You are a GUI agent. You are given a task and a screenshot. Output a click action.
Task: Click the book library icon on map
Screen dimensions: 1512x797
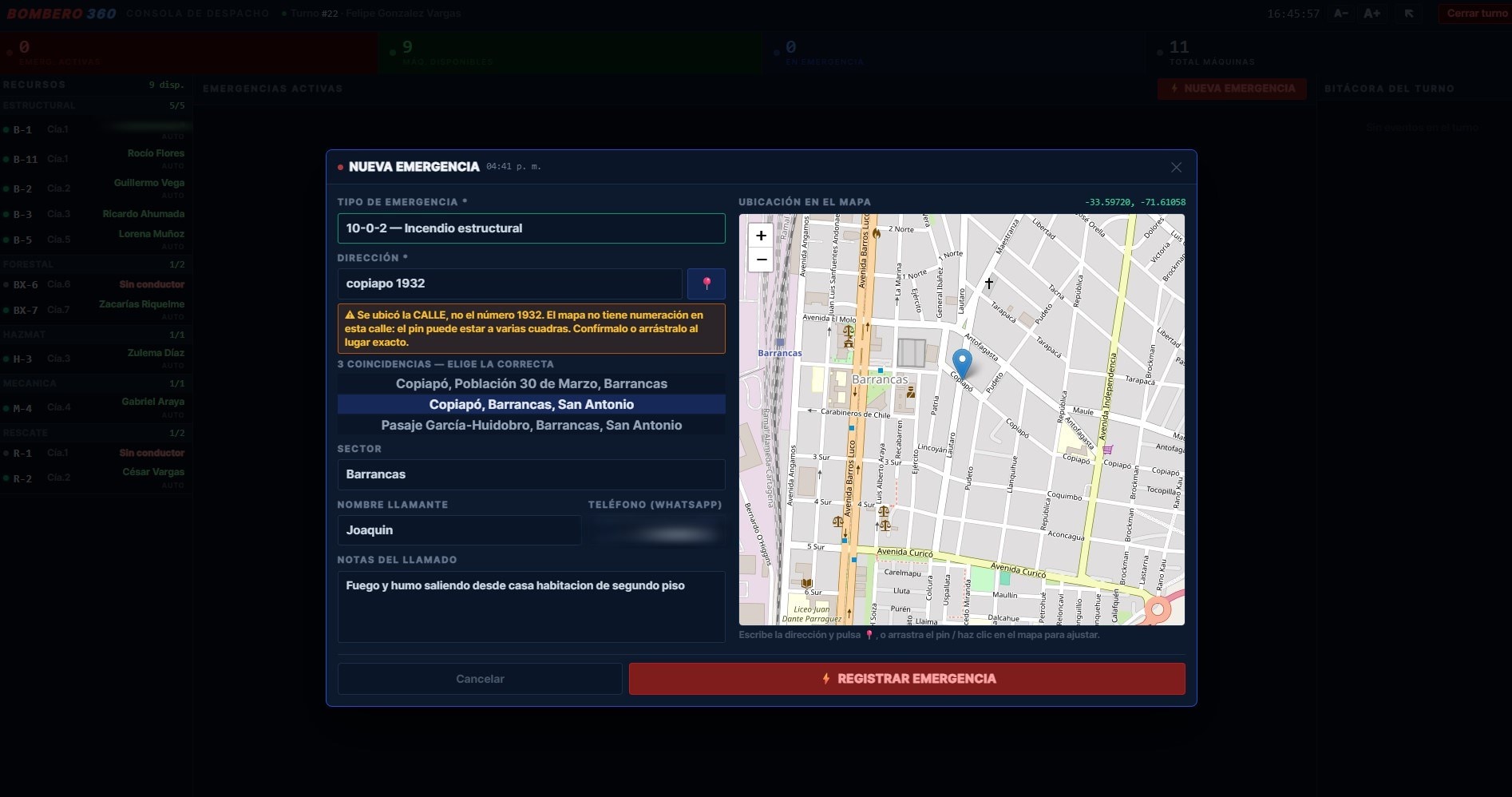pyautogui.click(x=806, y=583)
